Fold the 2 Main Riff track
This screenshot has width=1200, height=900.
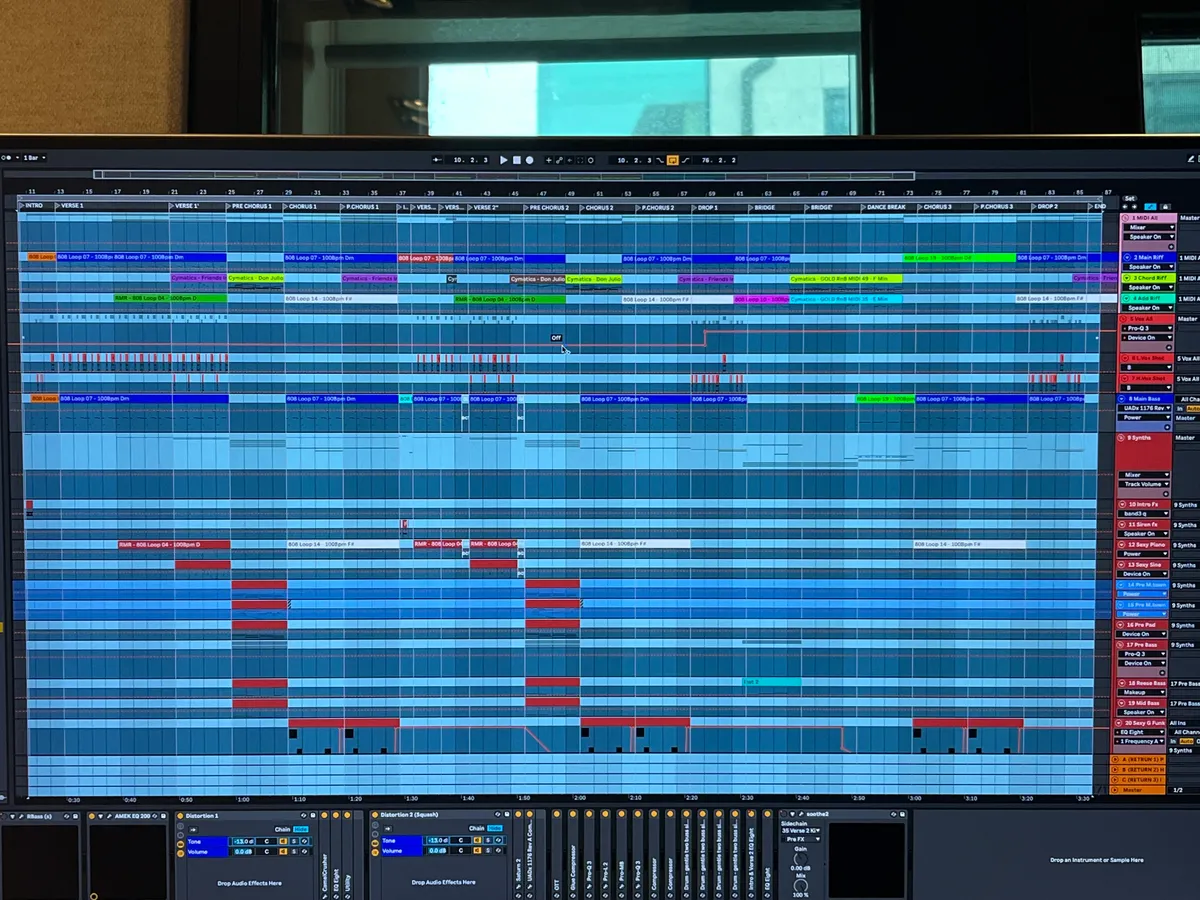(x=1125, y=258)
